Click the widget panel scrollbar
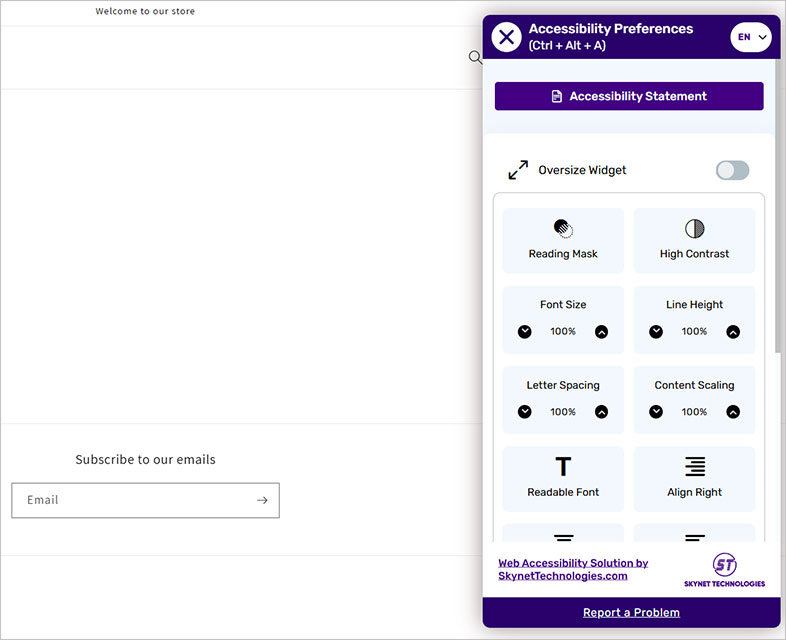 (777, 205)
